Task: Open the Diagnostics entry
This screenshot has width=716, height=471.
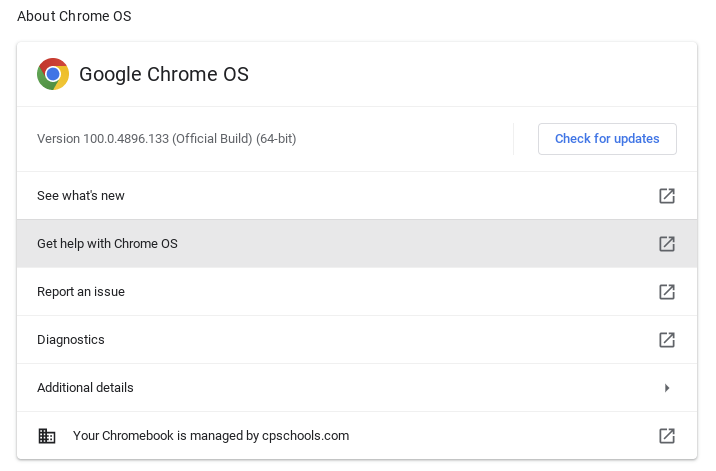Action: tap(357, 339)
